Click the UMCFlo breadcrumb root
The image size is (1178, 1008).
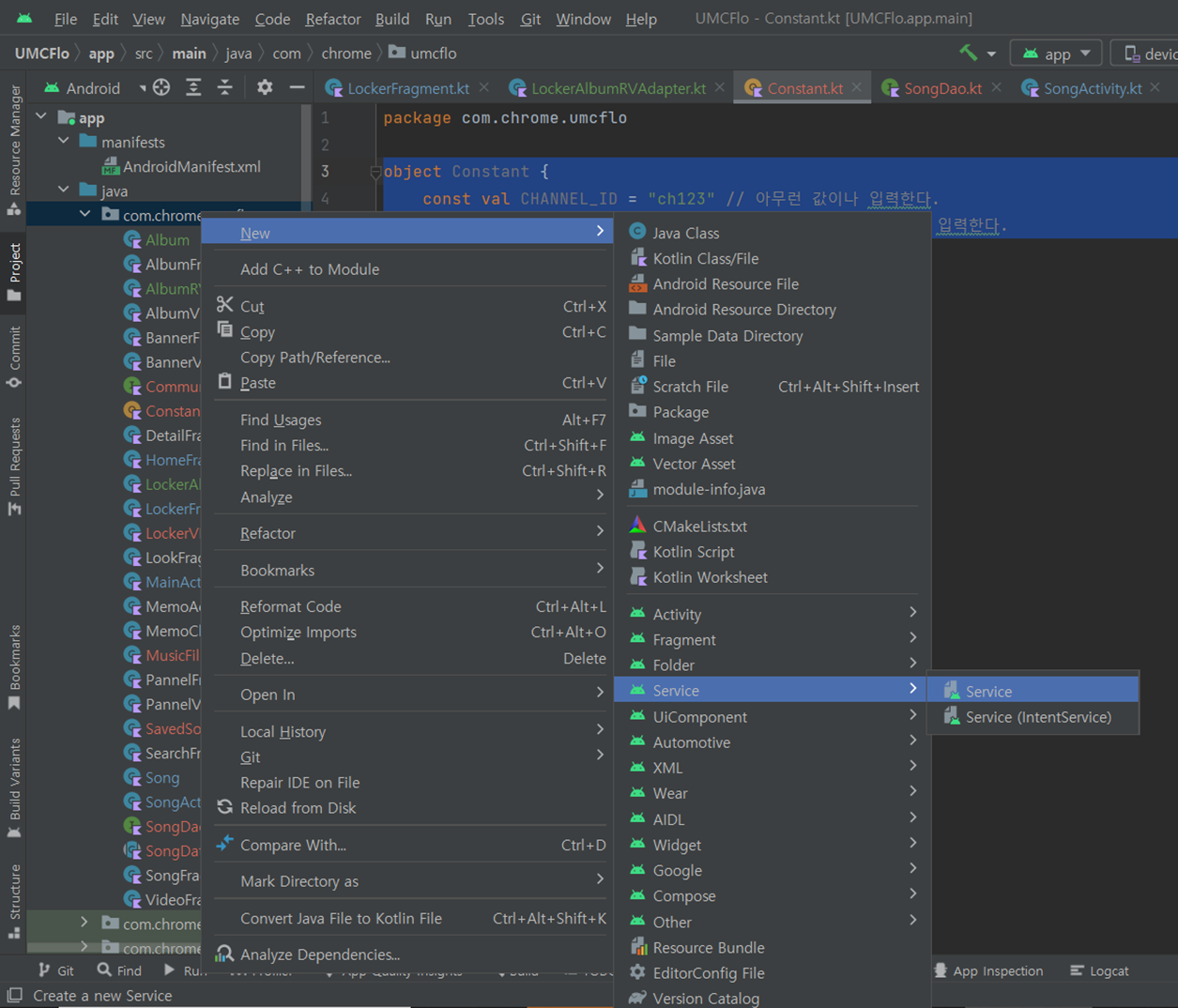[41, 53]
